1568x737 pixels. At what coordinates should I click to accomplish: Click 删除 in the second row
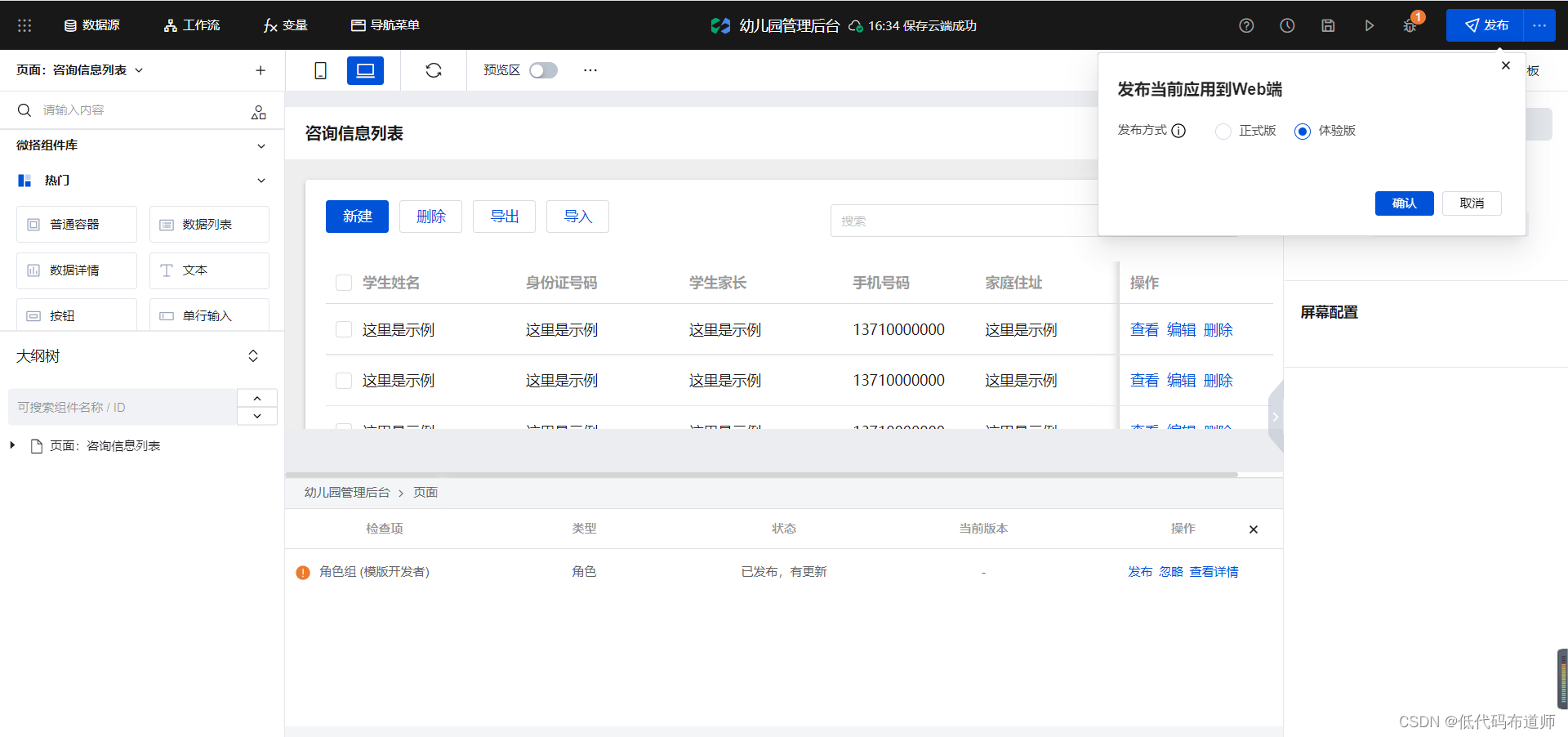(x=1218, y=381)
